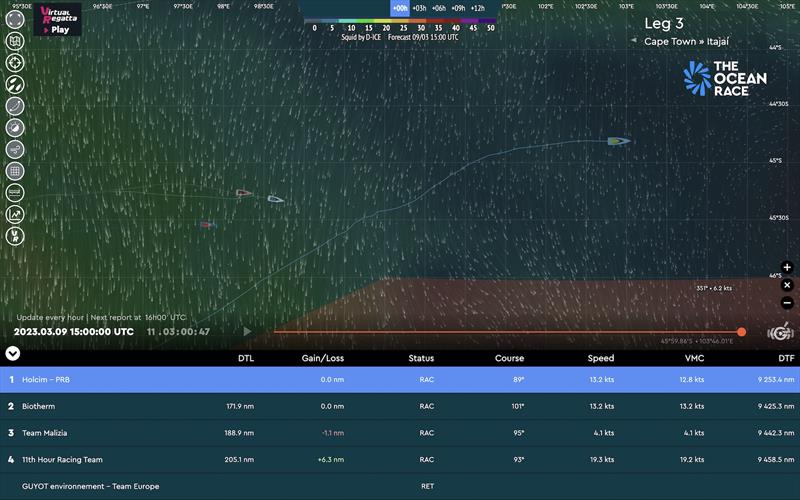Select the +06h forecast tab
This screenshot has width=800, height=500.
[439, 8]
